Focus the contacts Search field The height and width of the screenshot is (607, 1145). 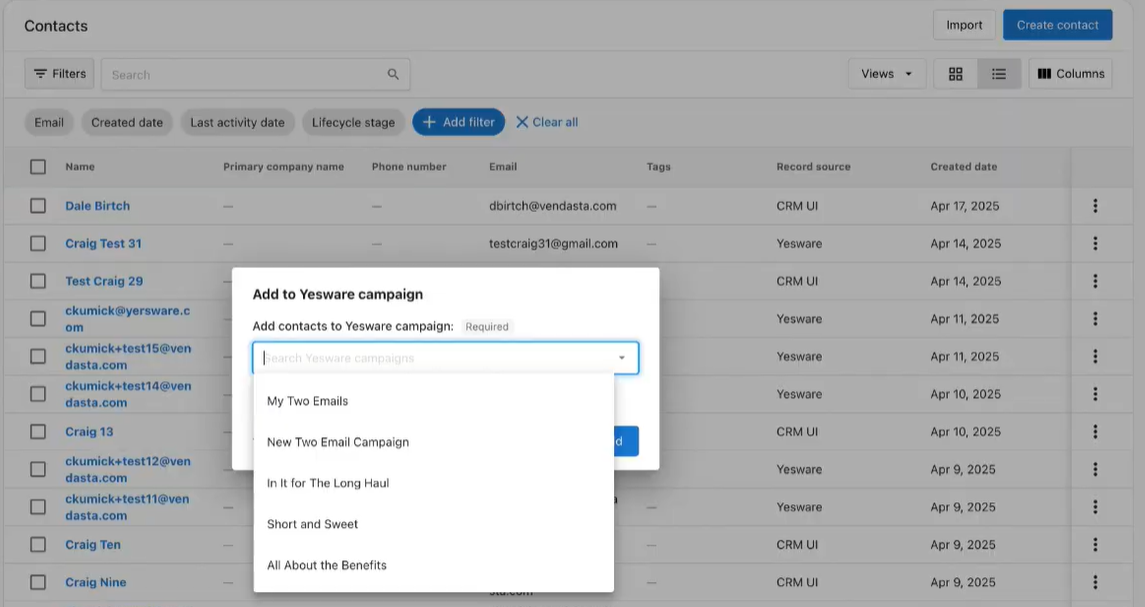(x=256, y=75)
